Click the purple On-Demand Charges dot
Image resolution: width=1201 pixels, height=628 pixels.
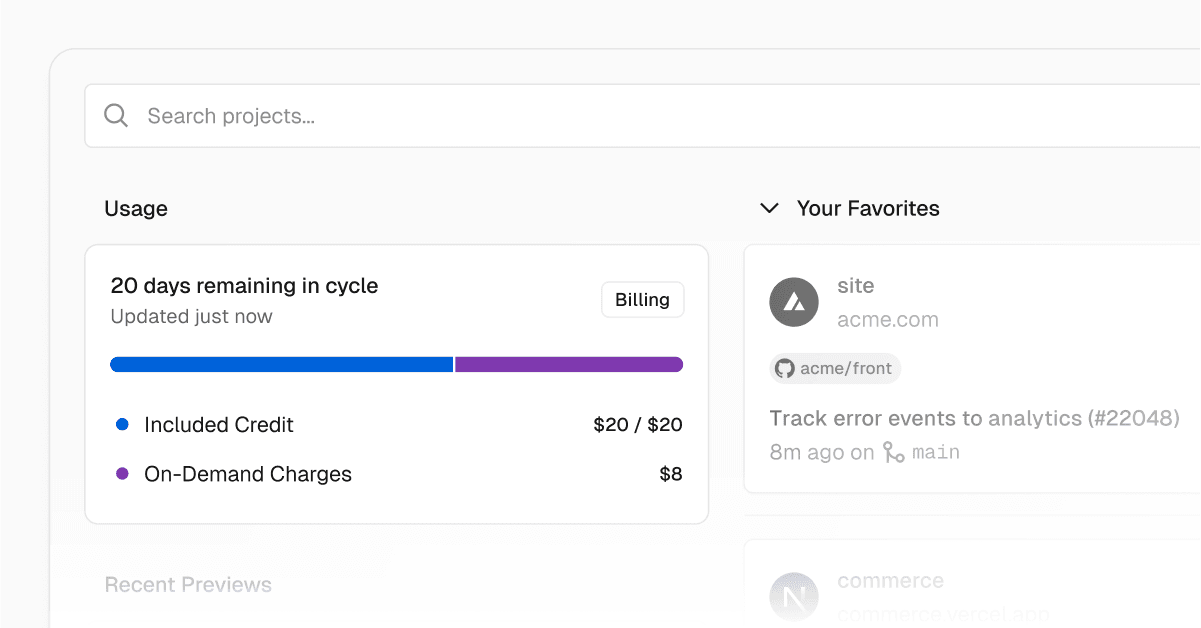122,474
